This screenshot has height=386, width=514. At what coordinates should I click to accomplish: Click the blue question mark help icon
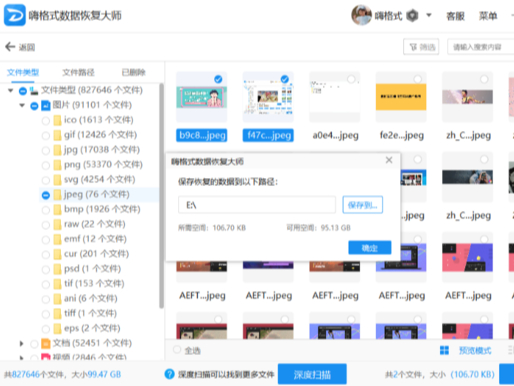coord(169,374)
